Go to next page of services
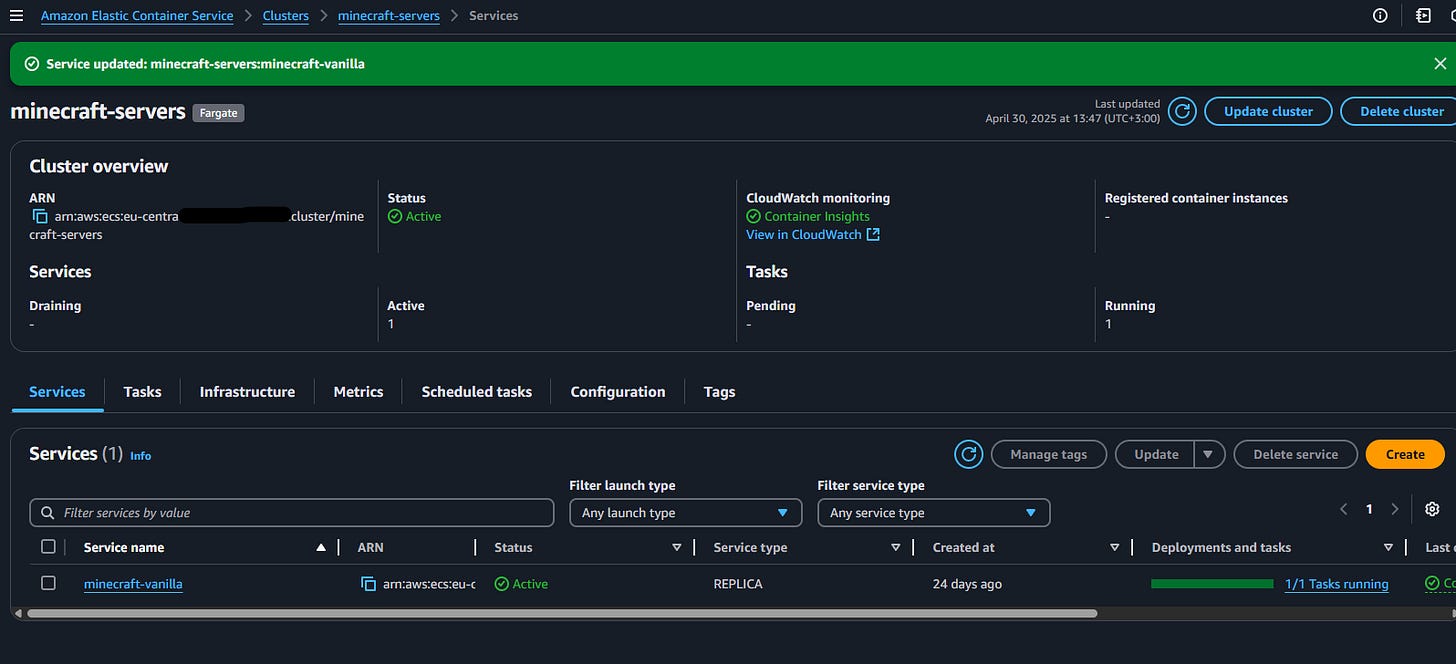 (x=1395, y=509)
